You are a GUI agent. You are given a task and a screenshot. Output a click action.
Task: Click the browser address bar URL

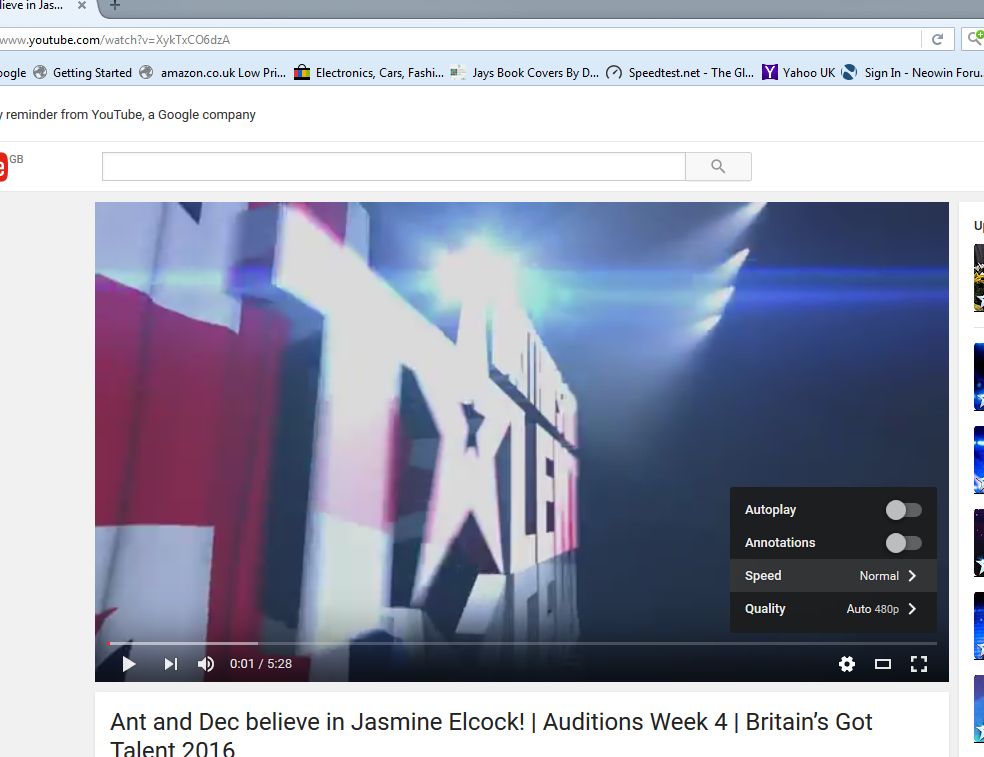[115, 40]
